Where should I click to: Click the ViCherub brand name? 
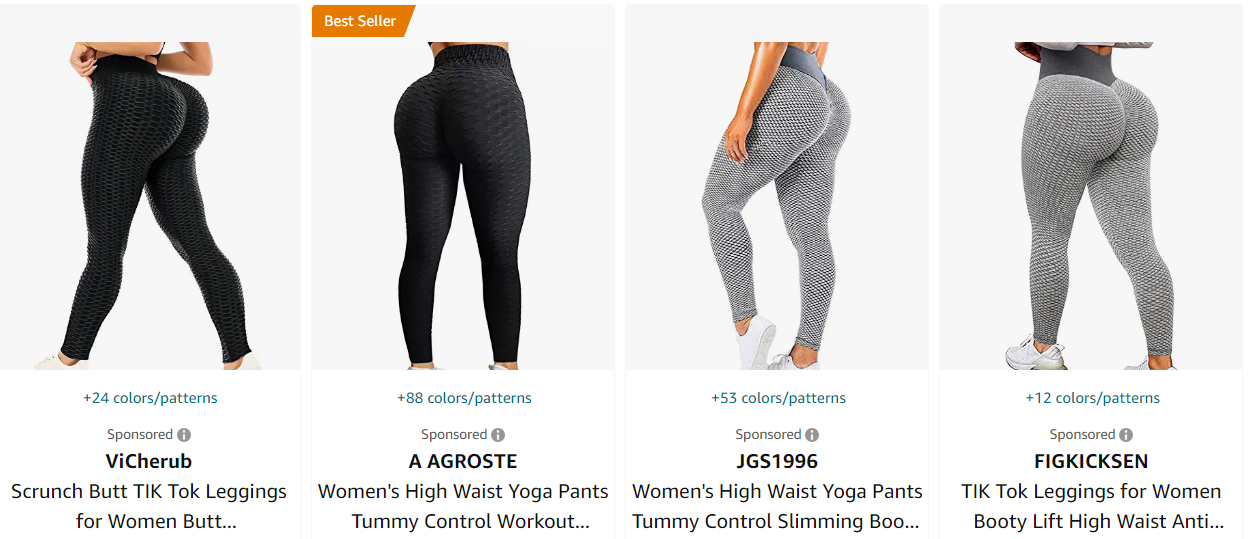(x=149, y=461)
